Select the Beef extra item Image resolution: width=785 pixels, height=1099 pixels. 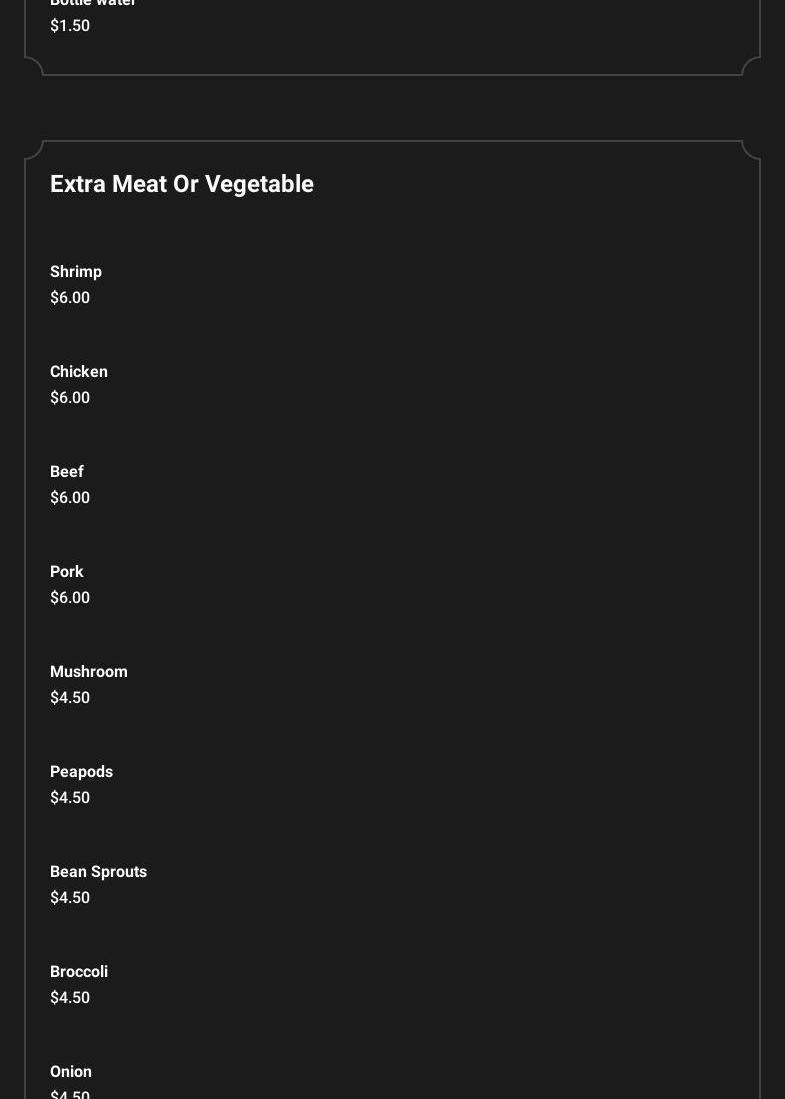tap(67, 472)
